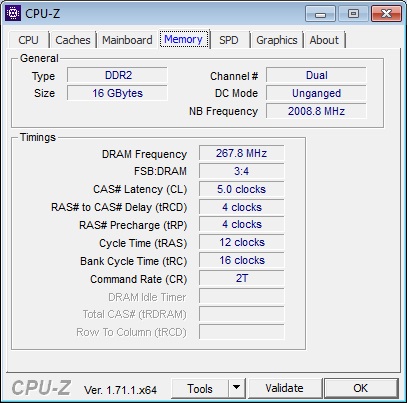Open the SPD tab
Image resolution: width=407 pixels, height=403 pixels.
click(229, 40)
